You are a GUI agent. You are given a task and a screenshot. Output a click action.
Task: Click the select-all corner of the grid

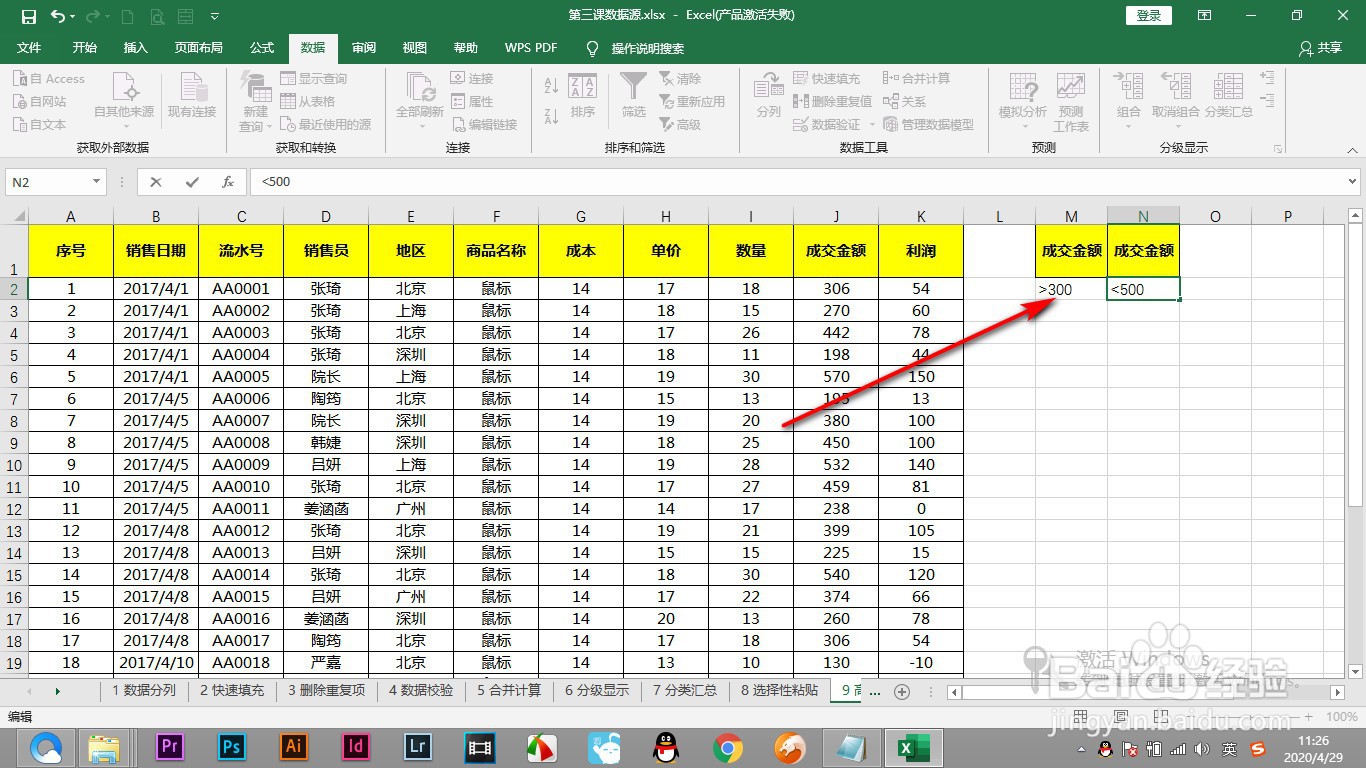click(14, 216)
